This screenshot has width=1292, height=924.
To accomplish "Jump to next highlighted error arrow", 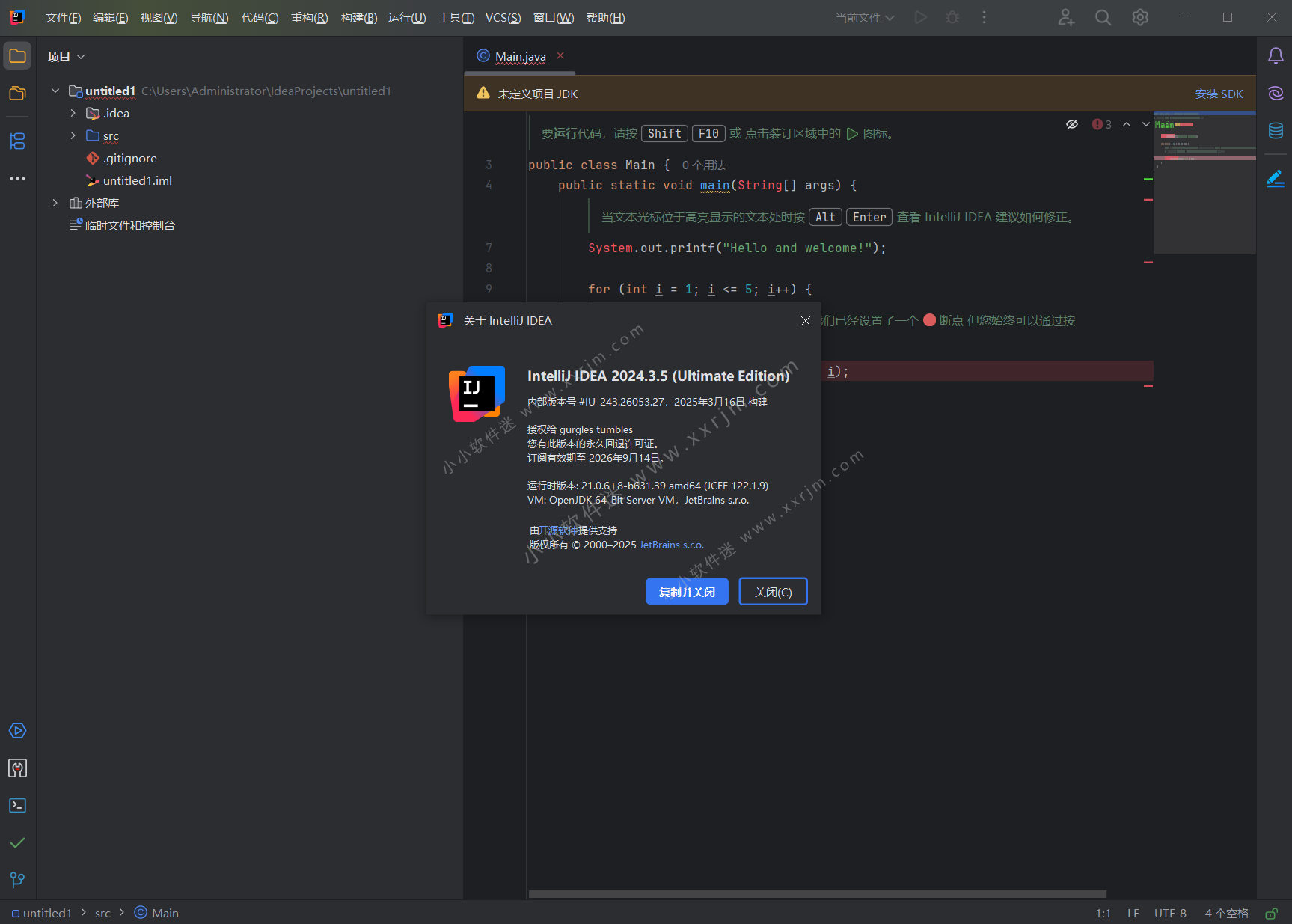I will 1145,124.
